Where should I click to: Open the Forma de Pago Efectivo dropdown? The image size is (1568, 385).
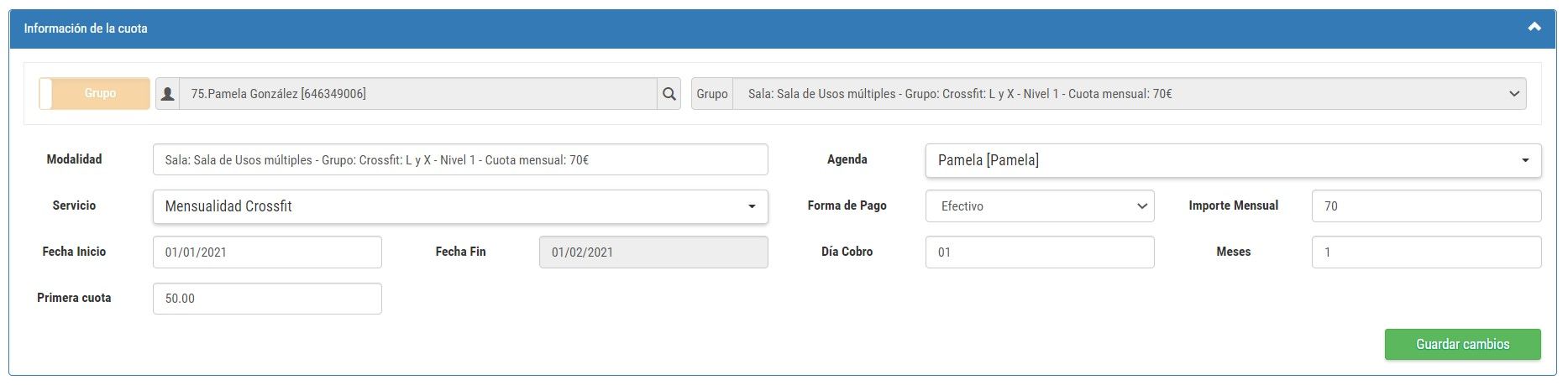[1040, 206]
